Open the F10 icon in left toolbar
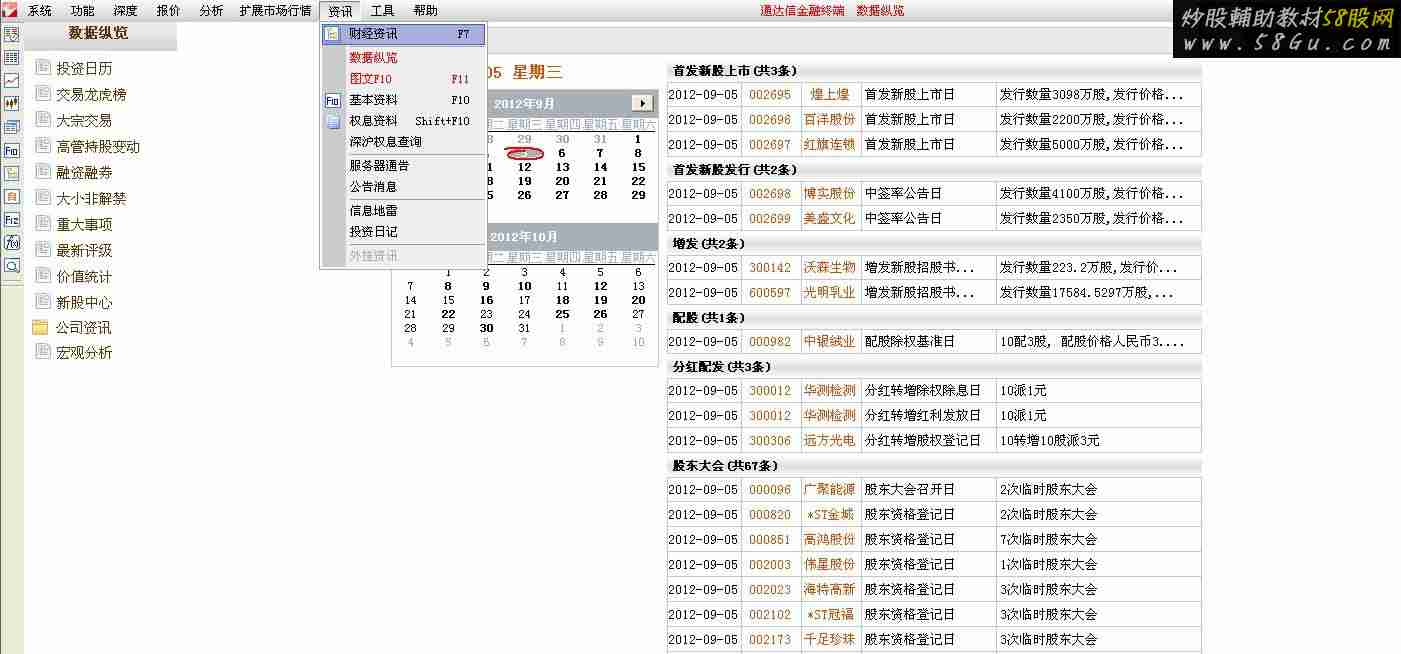The width and height of the screenshot is (1401, 654). point(12,151)
